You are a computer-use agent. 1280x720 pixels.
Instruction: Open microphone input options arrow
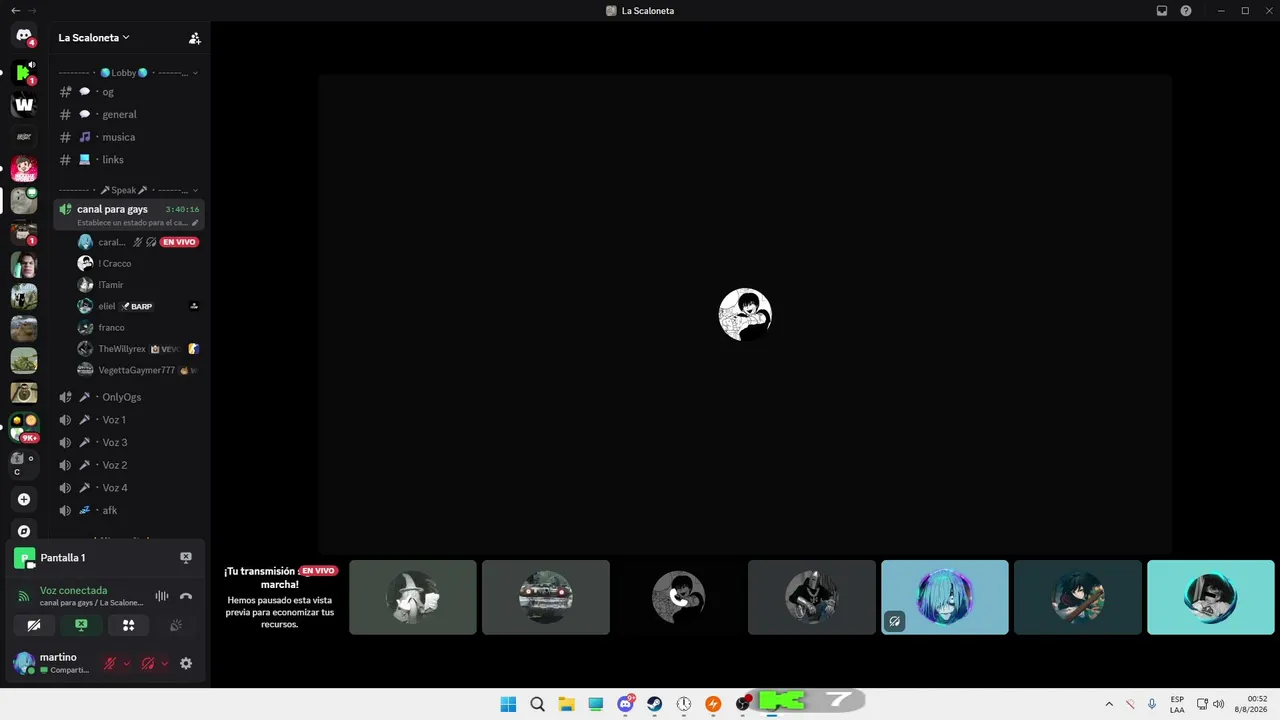[126, 663]
